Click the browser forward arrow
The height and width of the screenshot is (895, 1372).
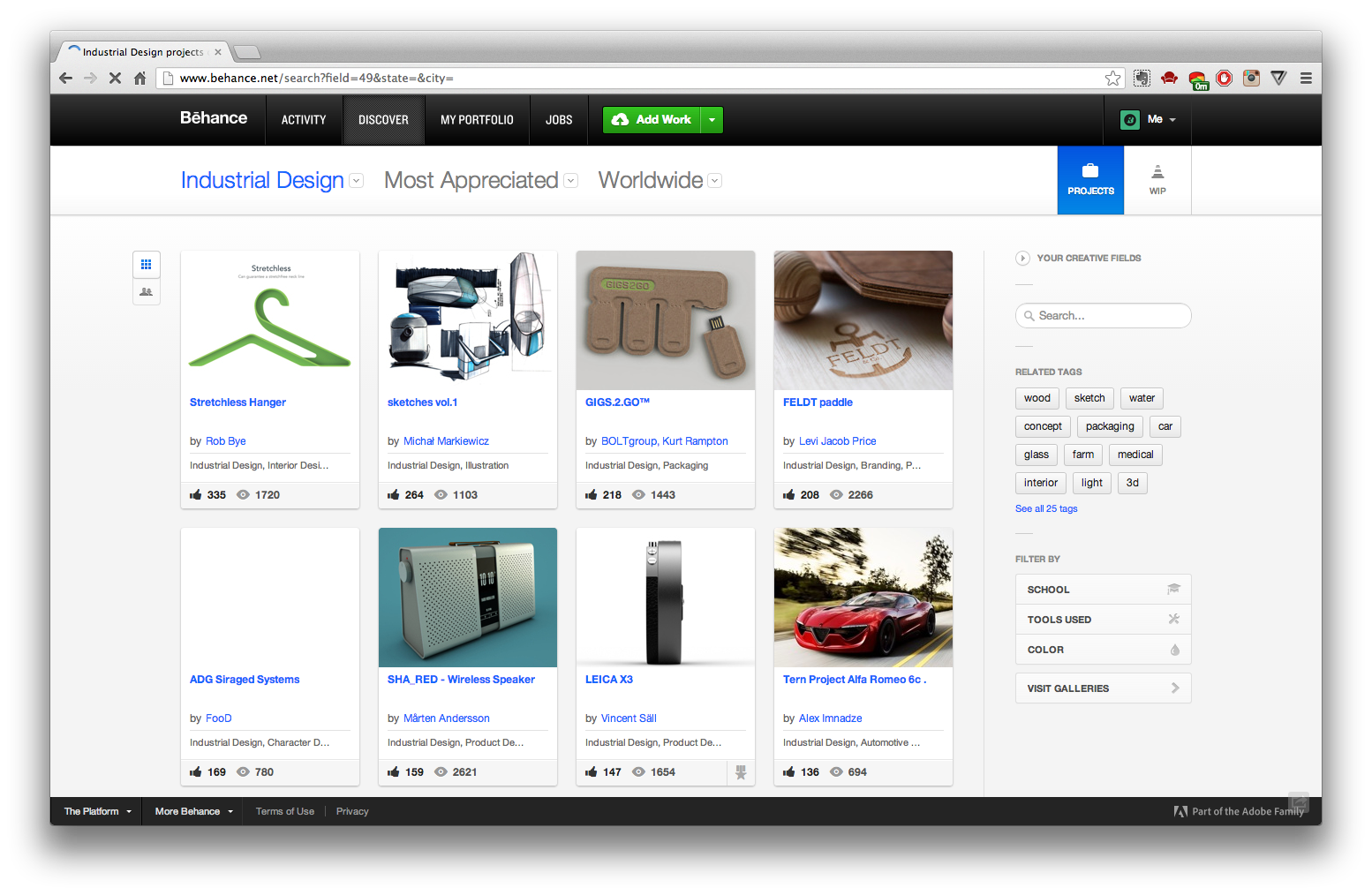coord(90,79)
